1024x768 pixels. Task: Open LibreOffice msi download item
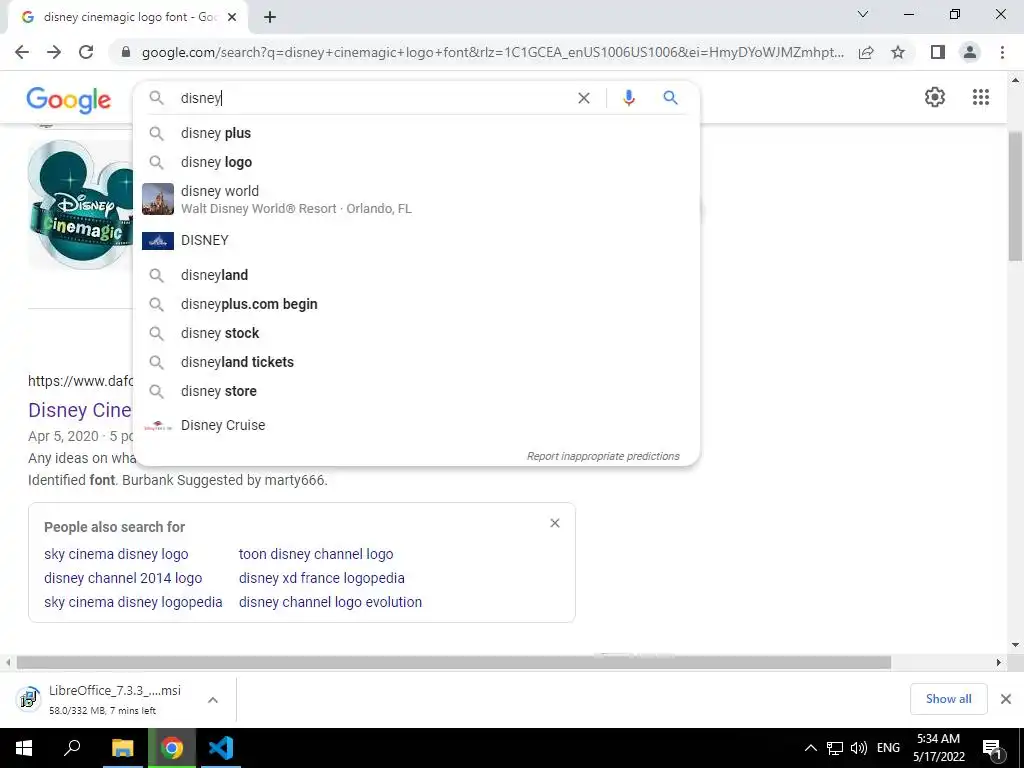click(x=104, y=699)
